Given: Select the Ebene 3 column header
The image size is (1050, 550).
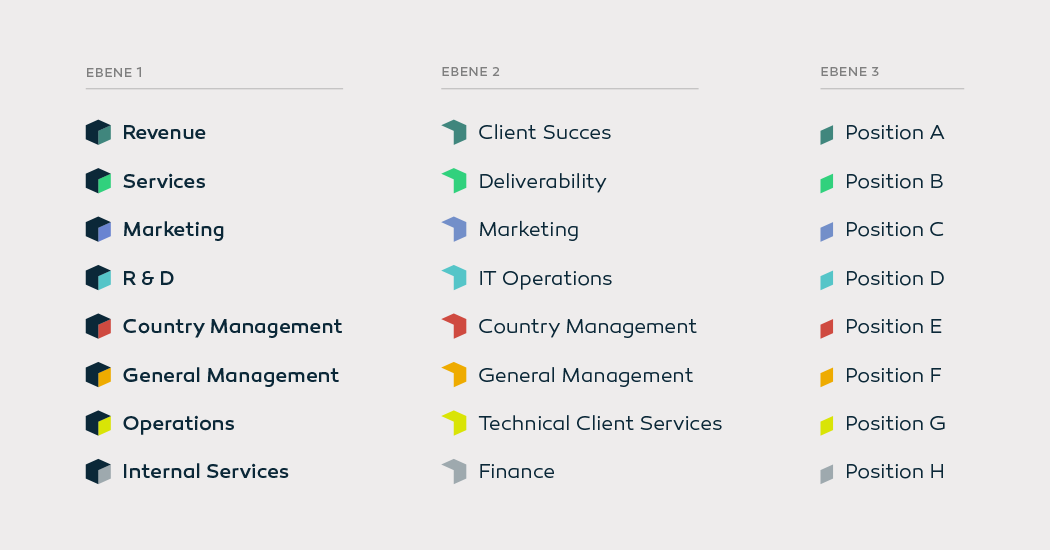Looking at the screenshot, I should [x=850, y=72].
